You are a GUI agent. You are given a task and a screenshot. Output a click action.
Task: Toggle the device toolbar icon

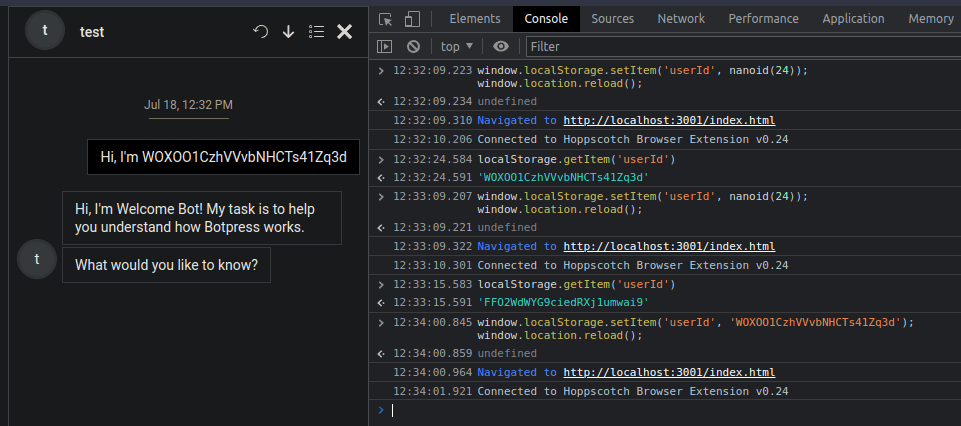point(412,19)
